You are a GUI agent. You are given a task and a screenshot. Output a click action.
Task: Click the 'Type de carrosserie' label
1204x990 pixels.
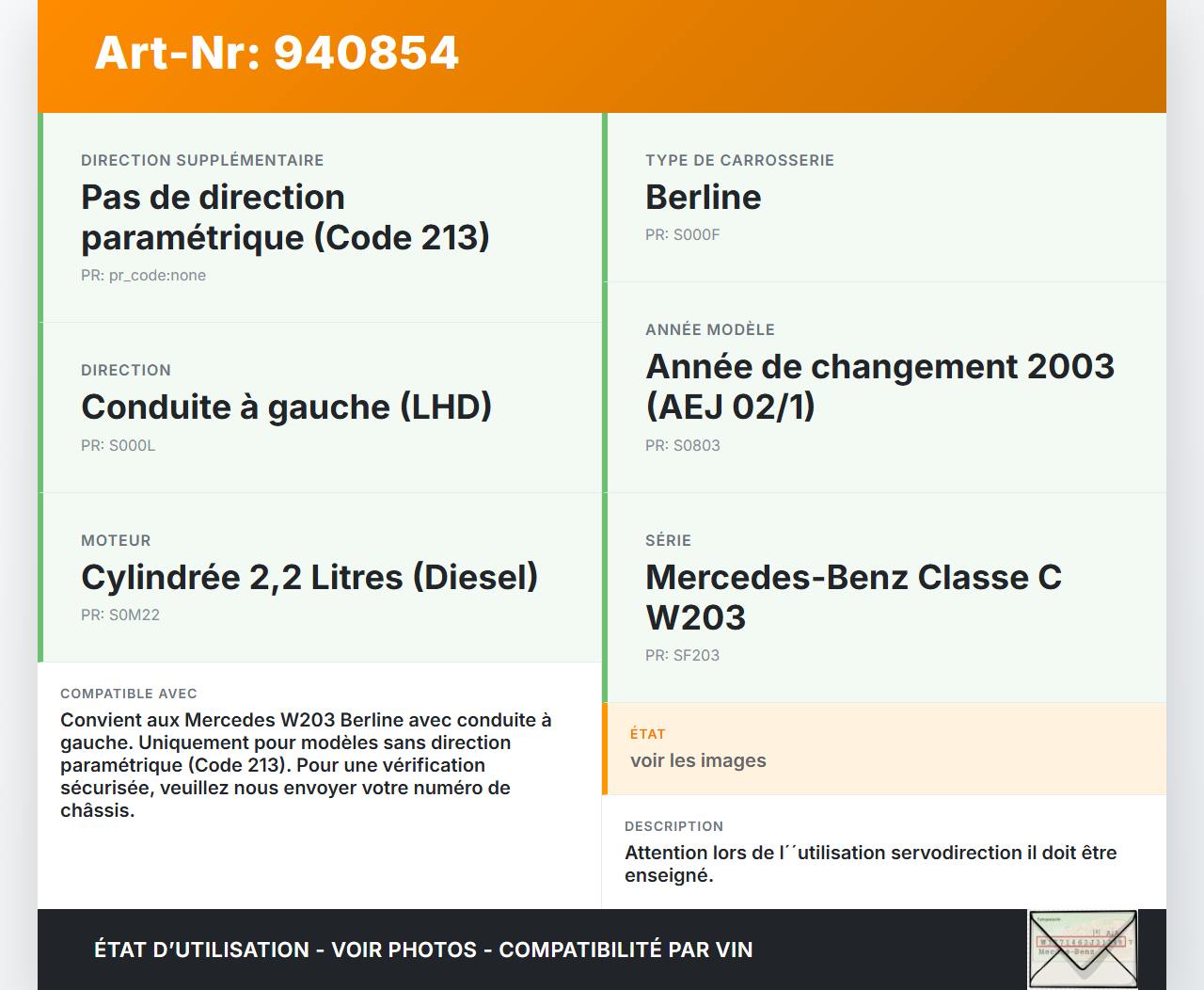739,161
